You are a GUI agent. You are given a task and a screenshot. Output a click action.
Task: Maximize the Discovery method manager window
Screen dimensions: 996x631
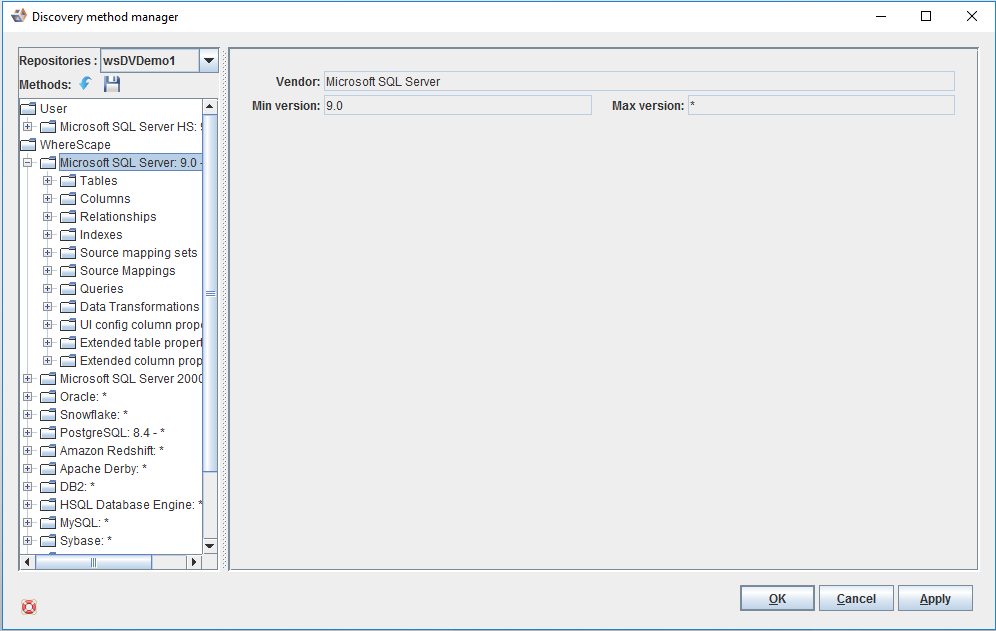[926, 17]
